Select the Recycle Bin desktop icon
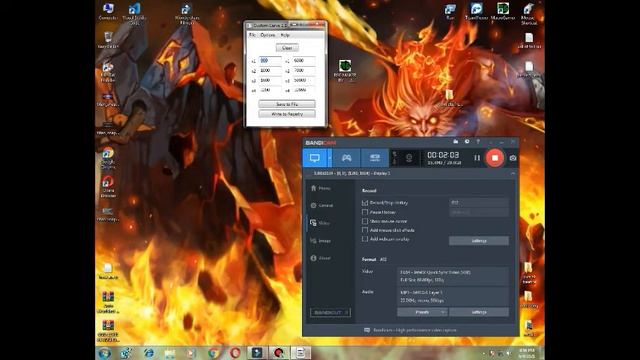The width and height of the screenshot is (640, 360). click(108, 40)
